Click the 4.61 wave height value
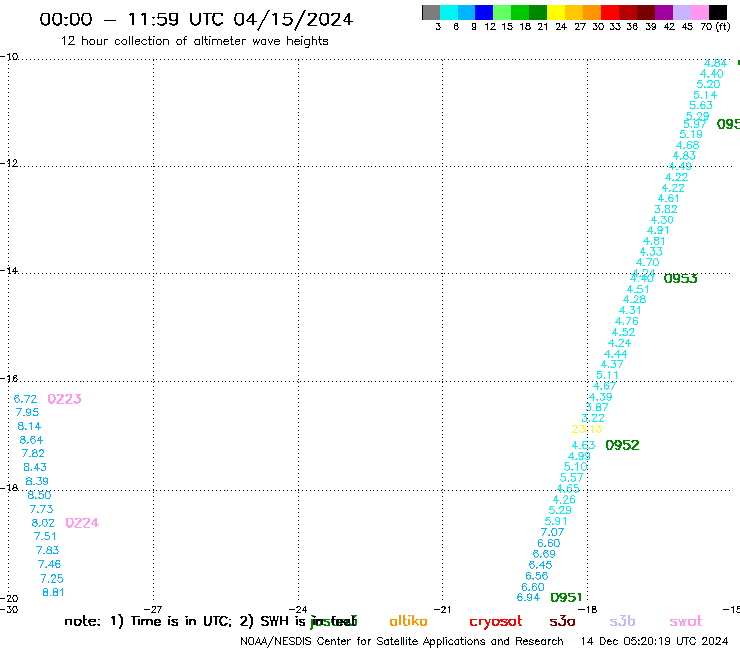 click(669, 199)
